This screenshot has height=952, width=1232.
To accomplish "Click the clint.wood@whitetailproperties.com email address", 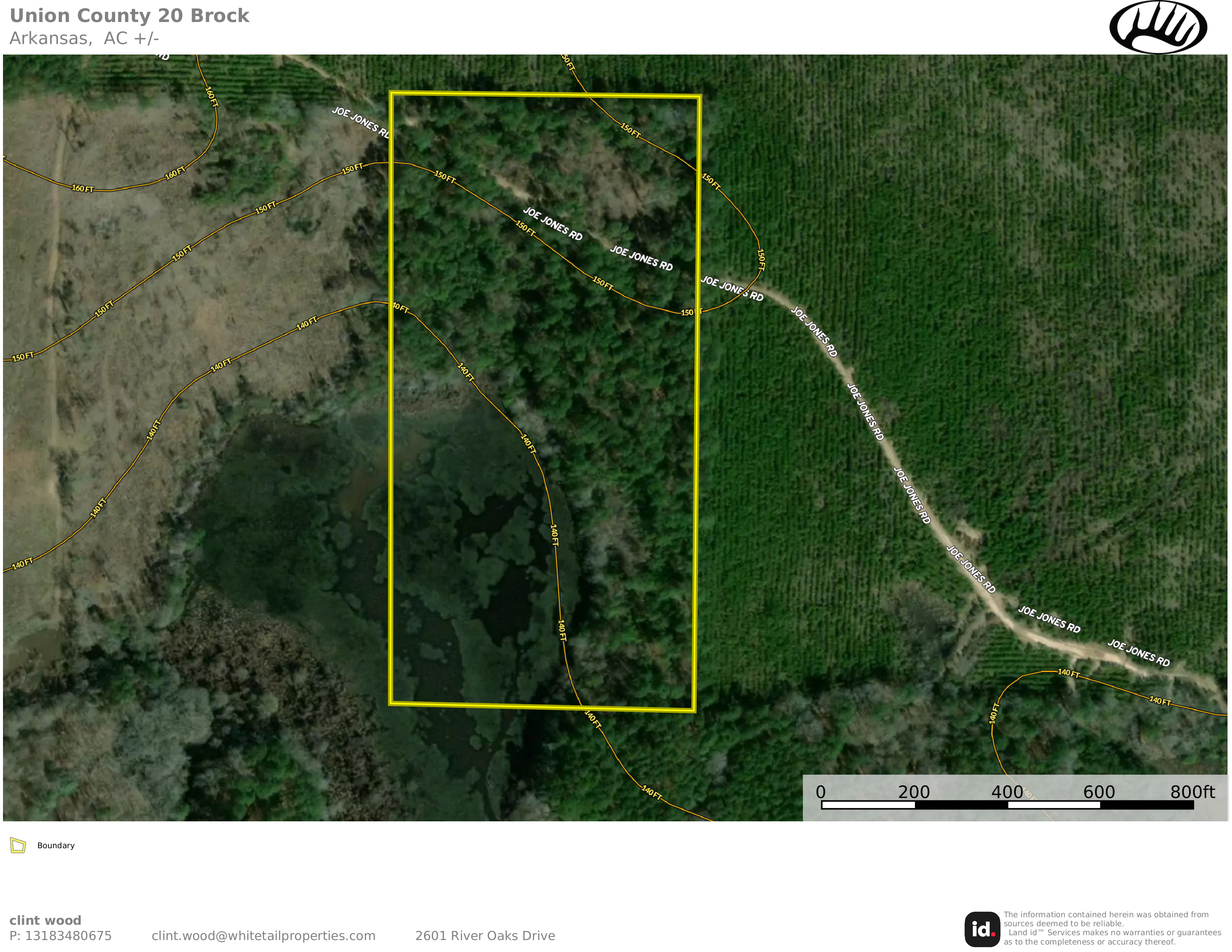I will [263, 936].
